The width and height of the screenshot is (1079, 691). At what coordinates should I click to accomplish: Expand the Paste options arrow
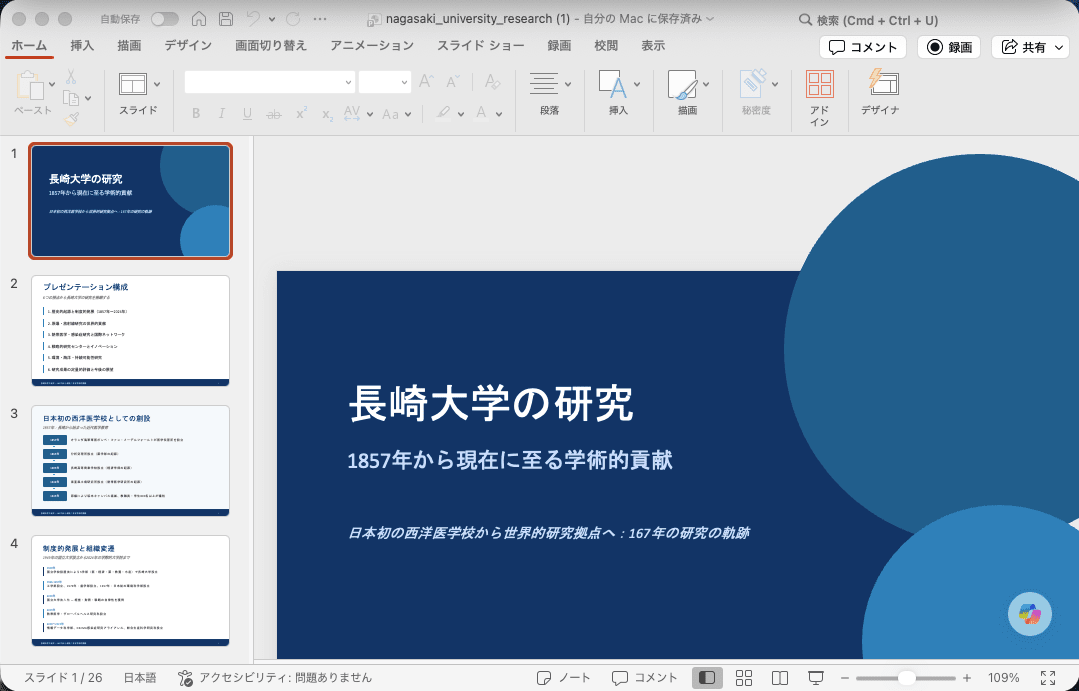pyautogui.click(x=52, y=85)
